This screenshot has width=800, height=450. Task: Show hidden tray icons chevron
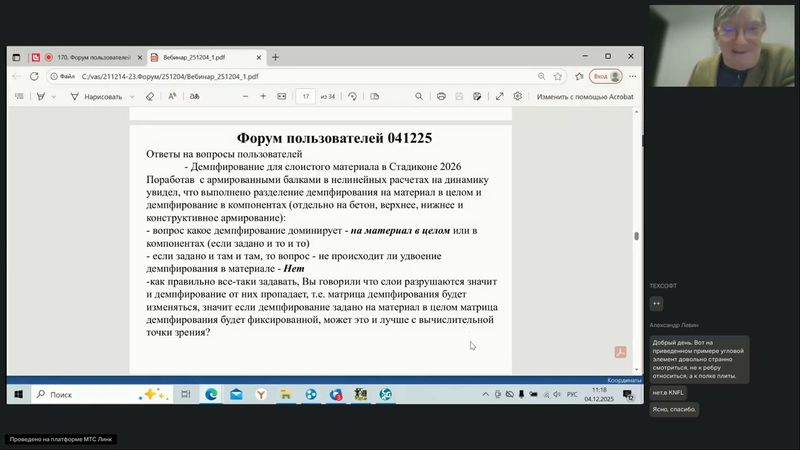(485, 394)
